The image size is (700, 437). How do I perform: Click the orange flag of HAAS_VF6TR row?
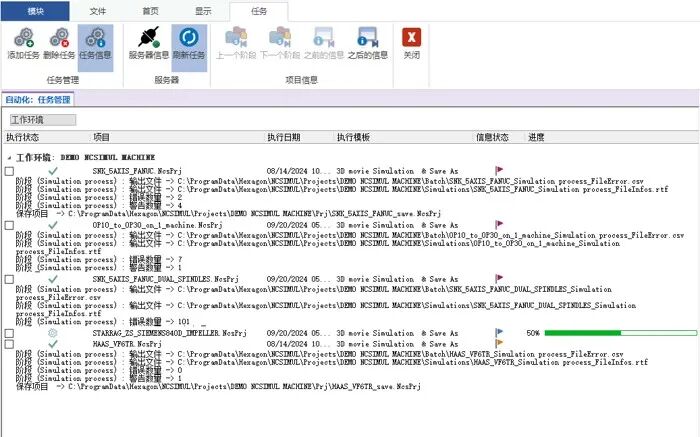499,343
